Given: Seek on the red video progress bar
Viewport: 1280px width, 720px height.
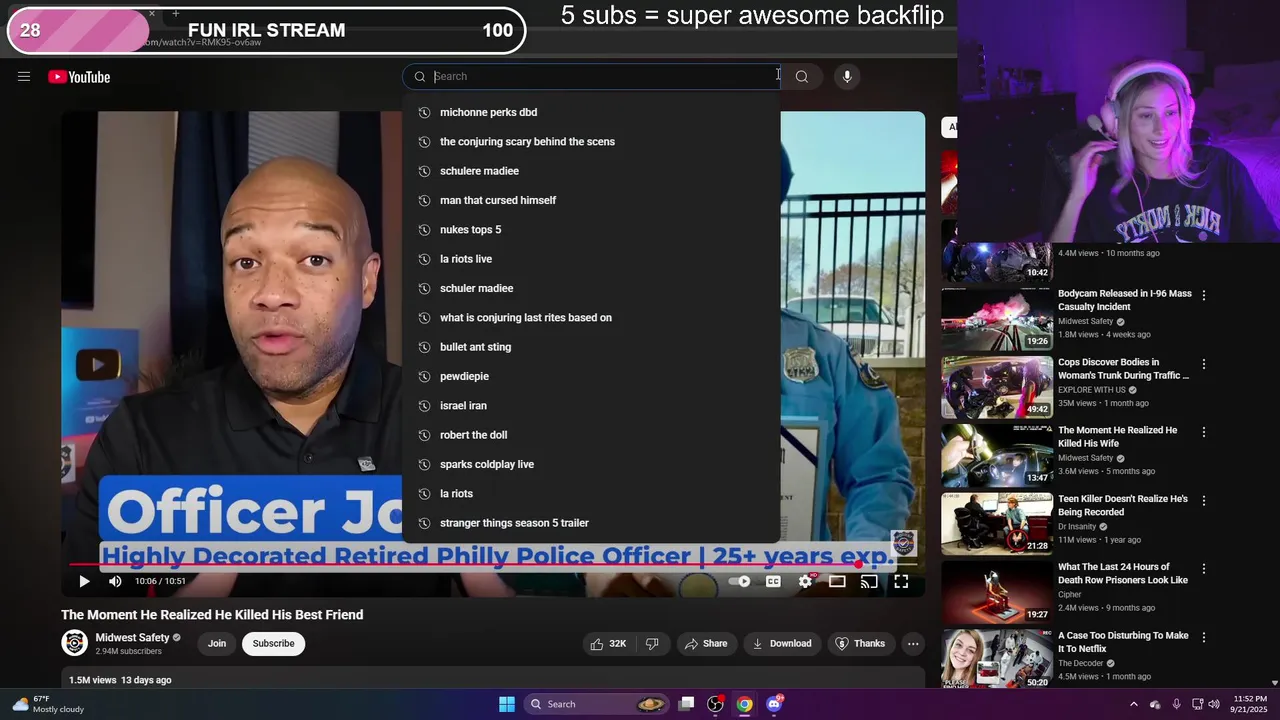Looking at the screenshot, I should (x=493, y=564).
